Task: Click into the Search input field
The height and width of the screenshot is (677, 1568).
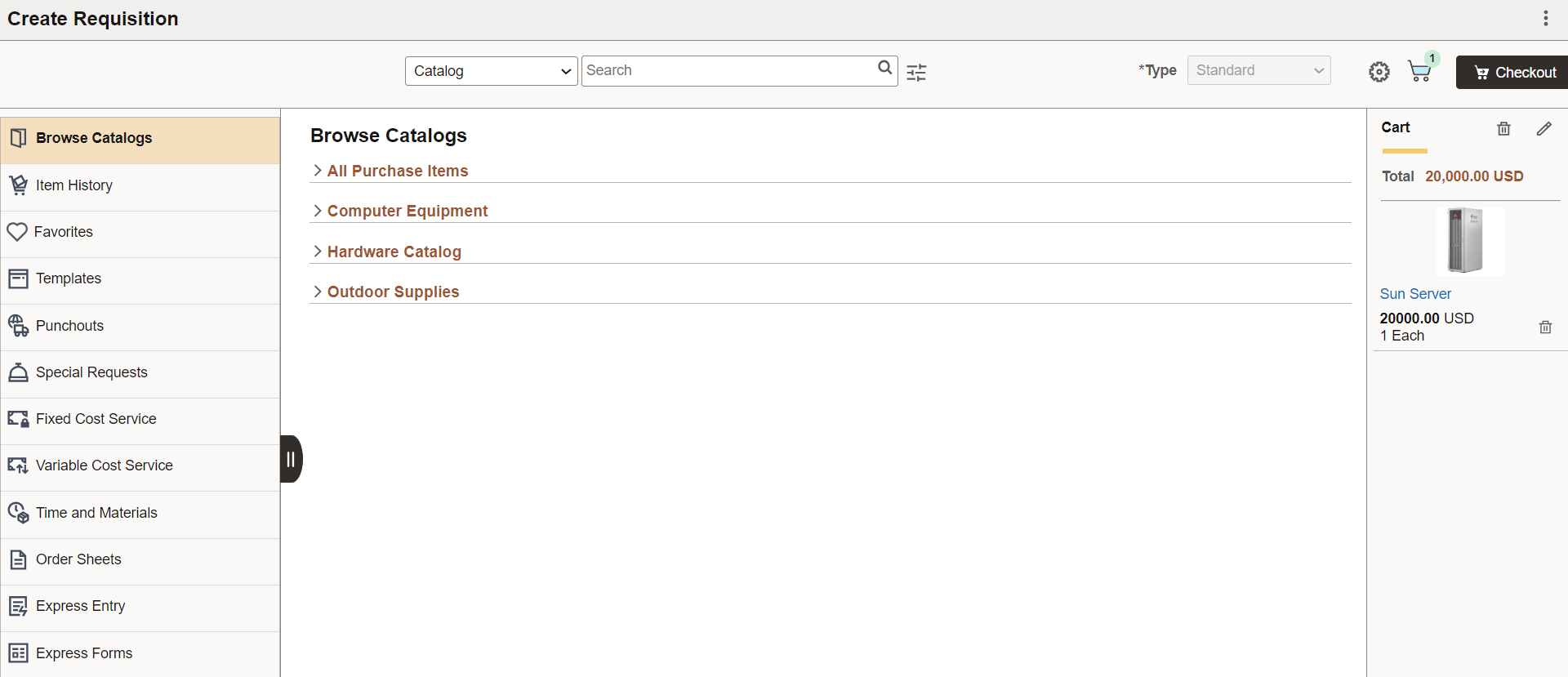Action: tap(728, 70)
